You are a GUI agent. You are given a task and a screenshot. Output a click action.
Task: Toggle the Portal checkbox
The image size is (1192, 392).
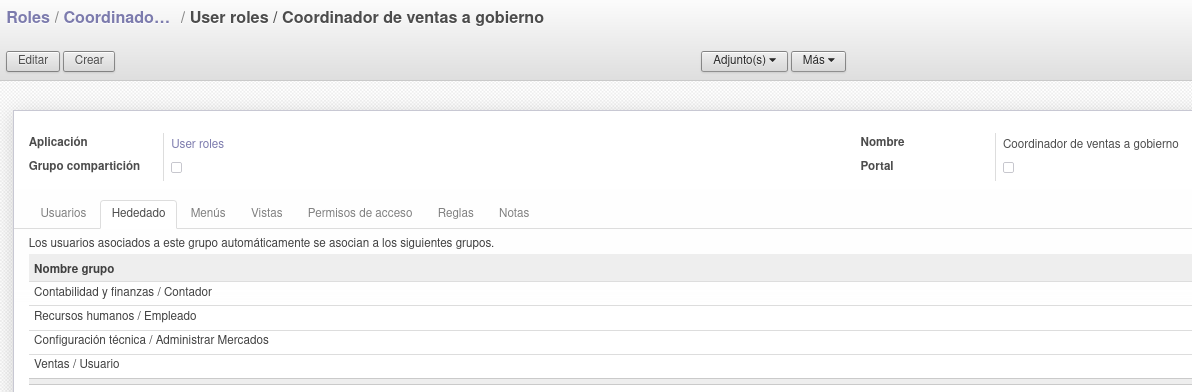(x=1008, y=168)
